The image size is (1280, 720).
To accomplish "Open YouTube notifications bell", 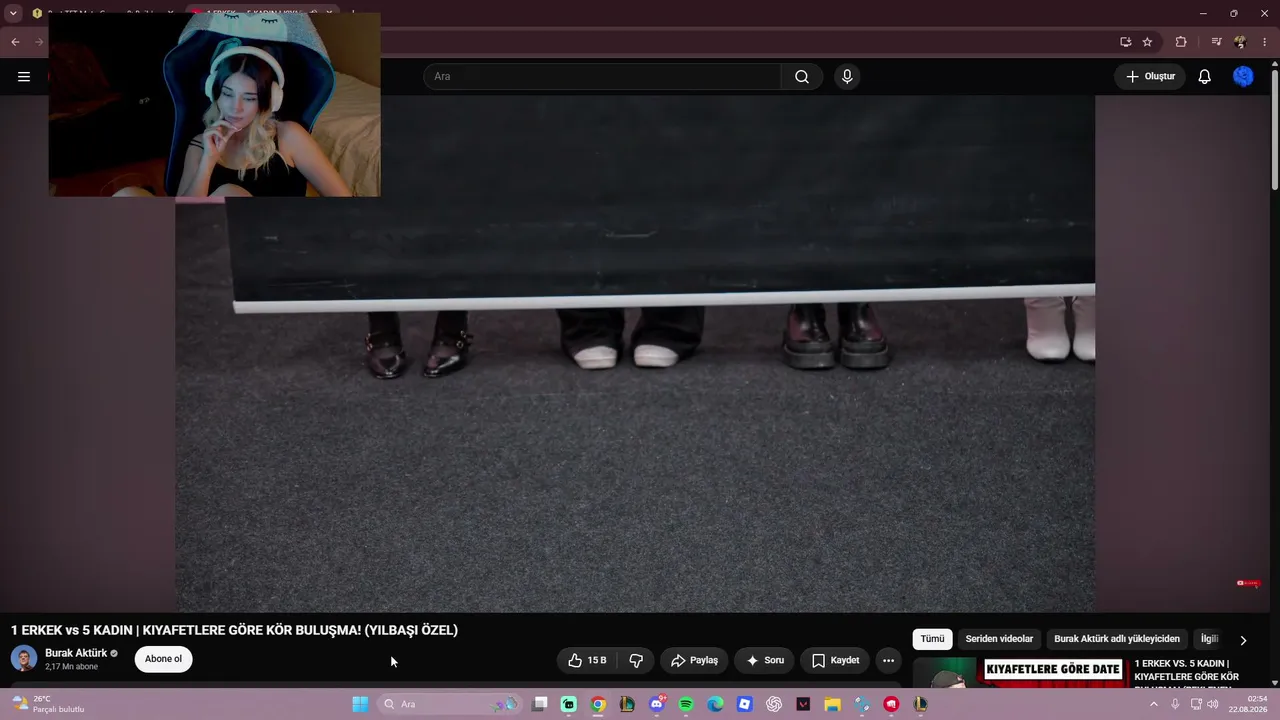I will pos(1205,77).
